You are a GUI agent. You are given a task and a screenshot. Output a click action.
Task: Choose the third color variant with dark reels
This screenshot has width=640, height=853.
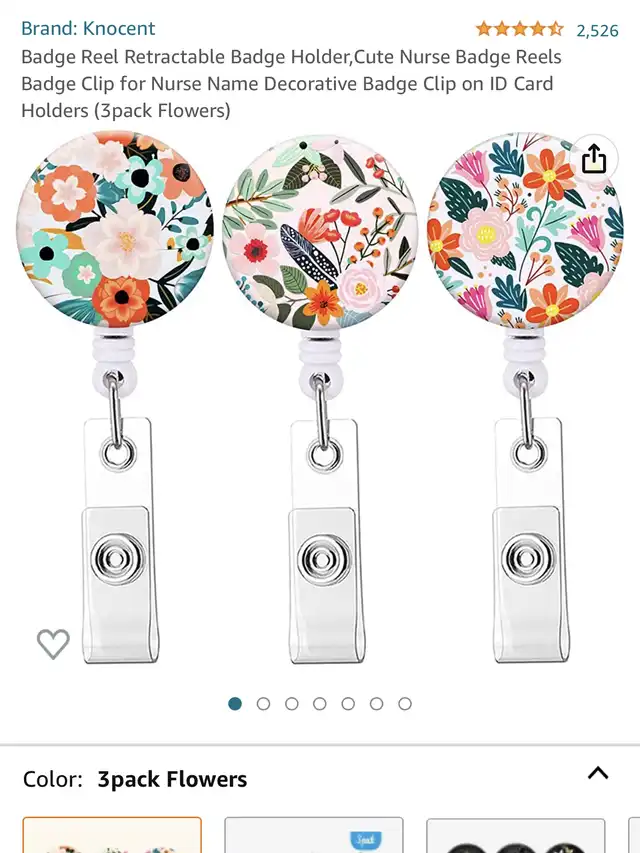pyautogui.click(x=515, y=835)
